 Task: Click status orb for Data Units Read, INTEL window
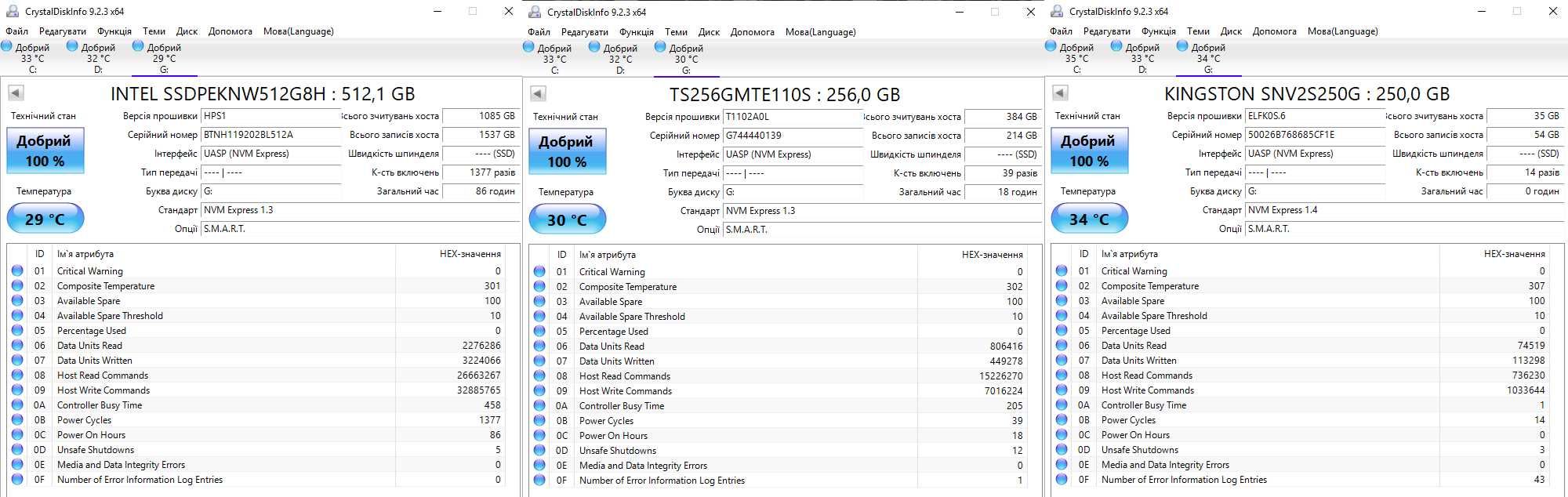coord(17,345)
